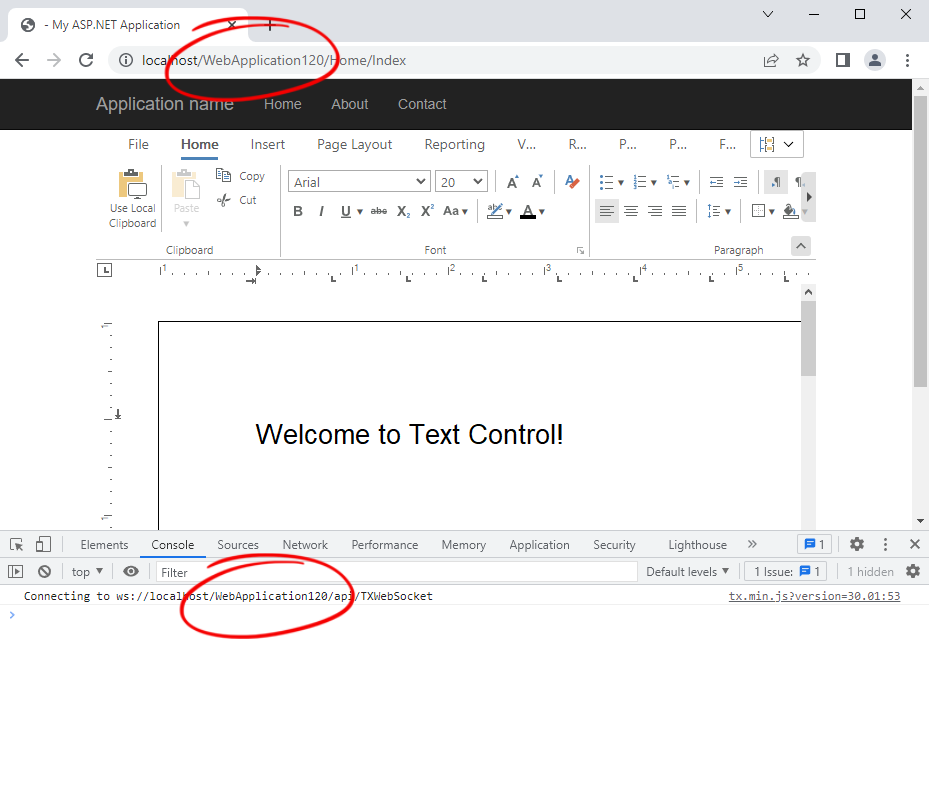Screen dimensions: 929x790
Task: Open Font dialog launcher
Action: pos(580,251)
